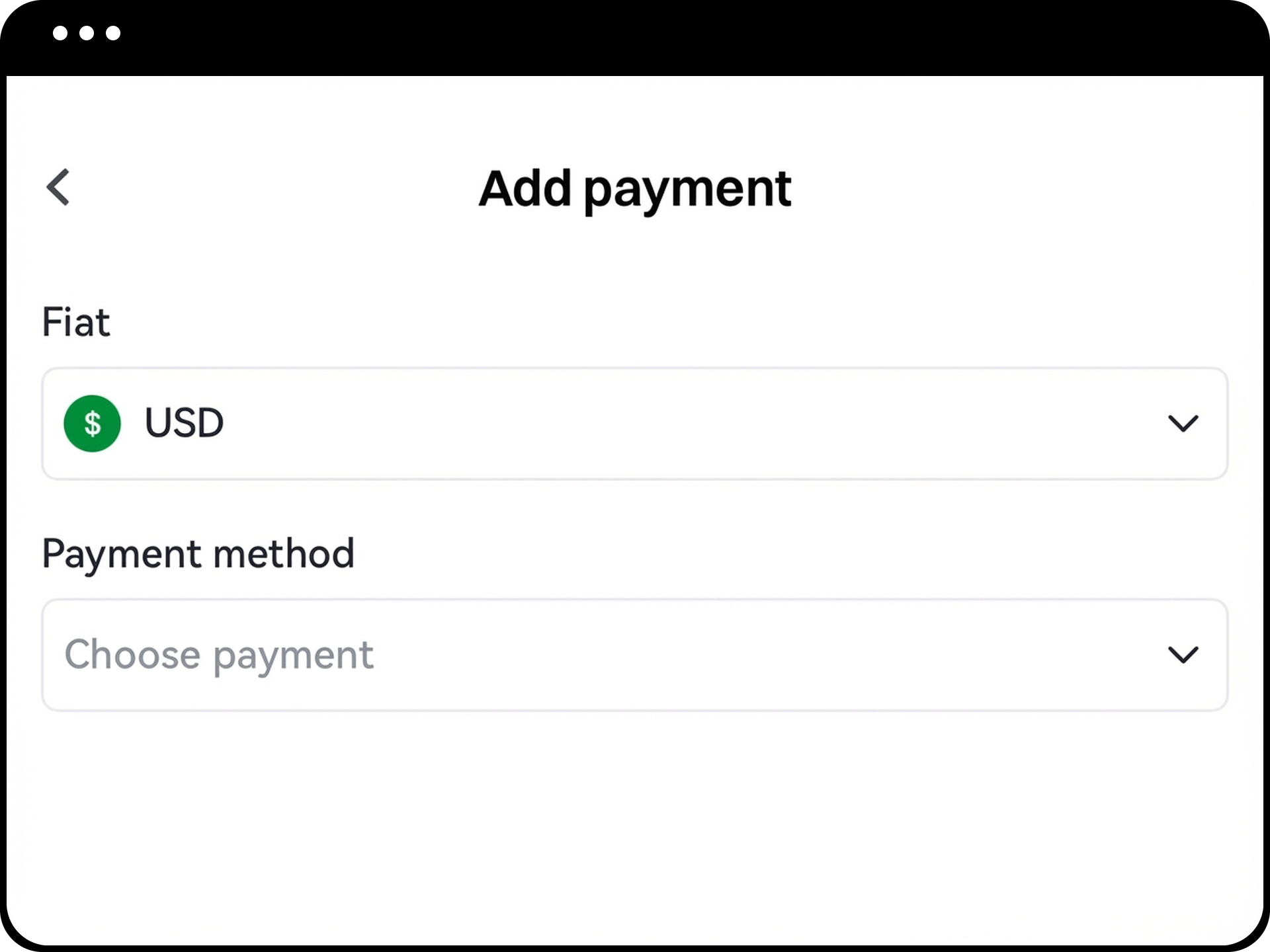1270x952 pixels.
Task: Open the USD fiat currency dropdown
Action: tap(634, 423)
